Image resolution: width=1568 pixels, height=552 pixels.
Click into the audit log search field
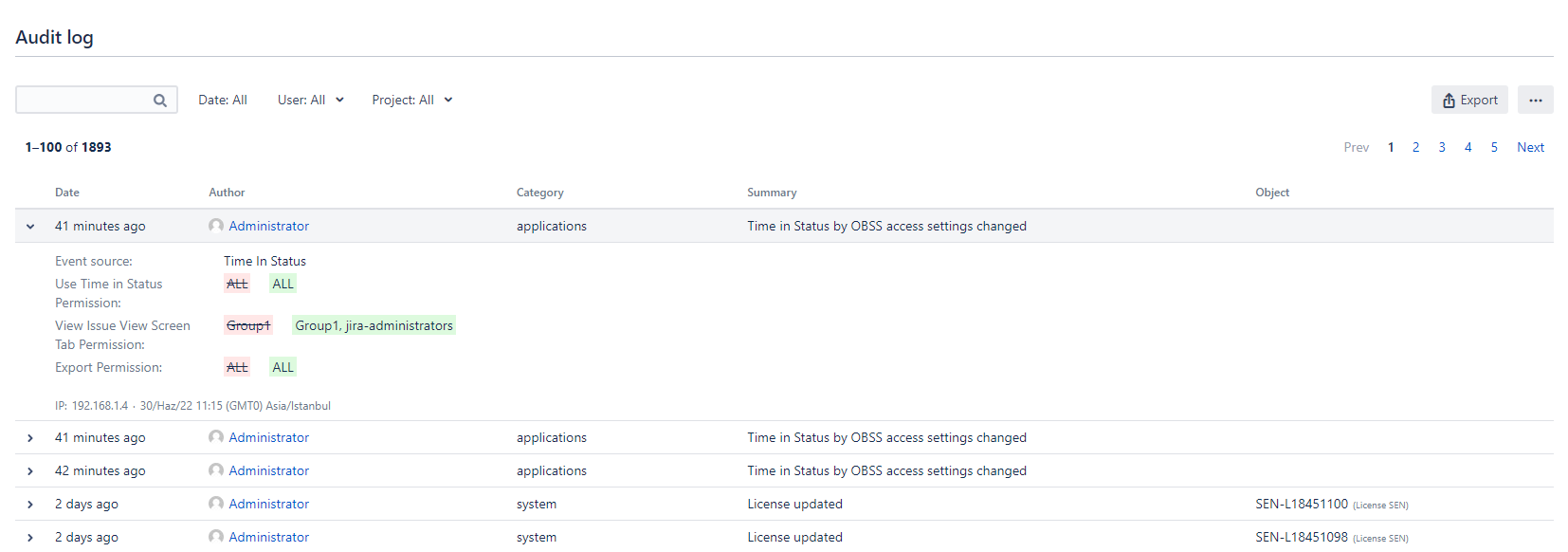(x=83, y=100)
